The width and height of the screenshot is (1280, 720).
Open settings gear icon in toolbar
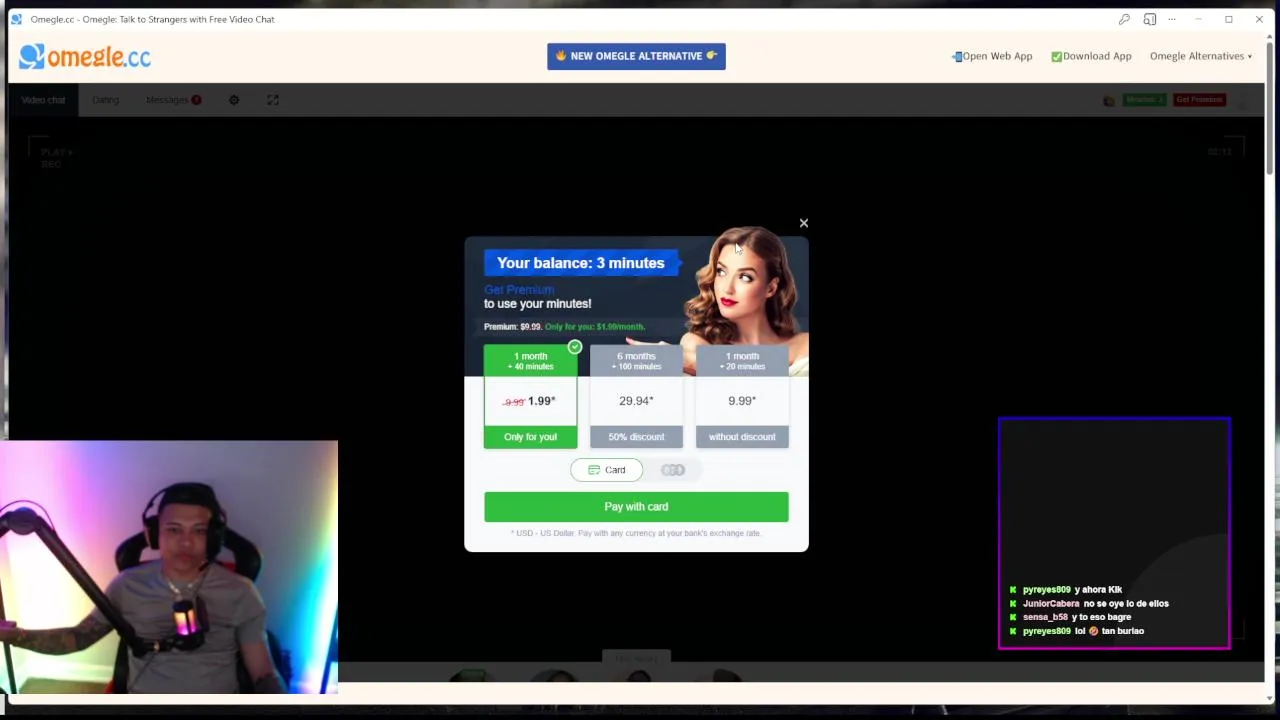pos(234,100)
